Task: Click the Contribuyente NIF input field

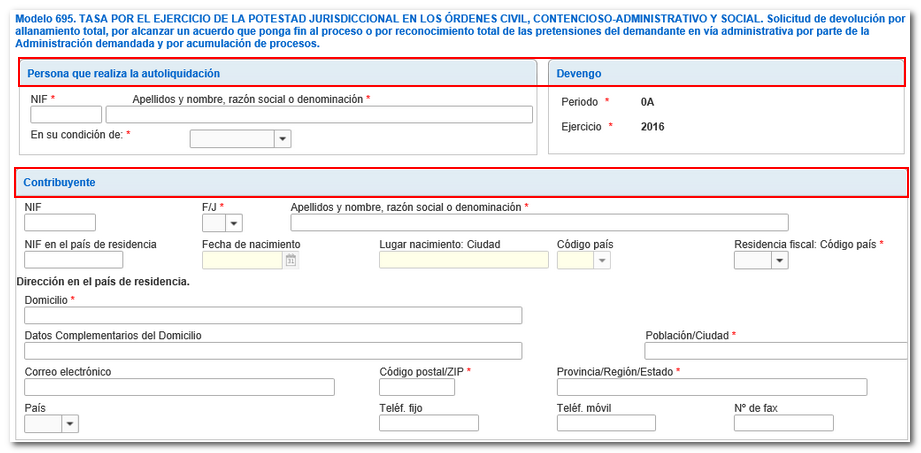Action: 60,223
